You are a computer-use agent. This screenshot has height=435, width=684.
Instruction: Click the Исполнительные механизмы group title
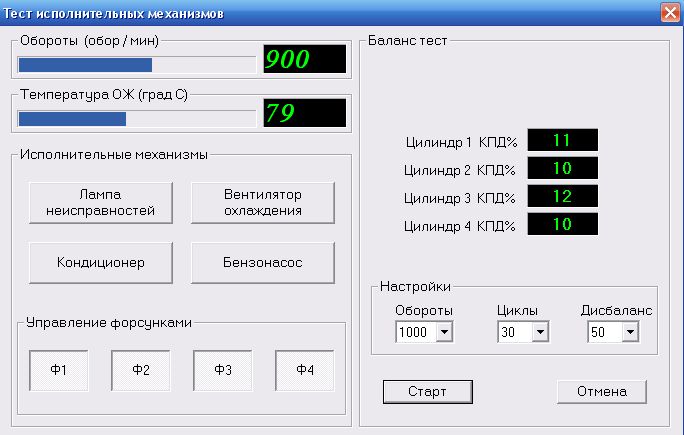[x=114, y=154]
